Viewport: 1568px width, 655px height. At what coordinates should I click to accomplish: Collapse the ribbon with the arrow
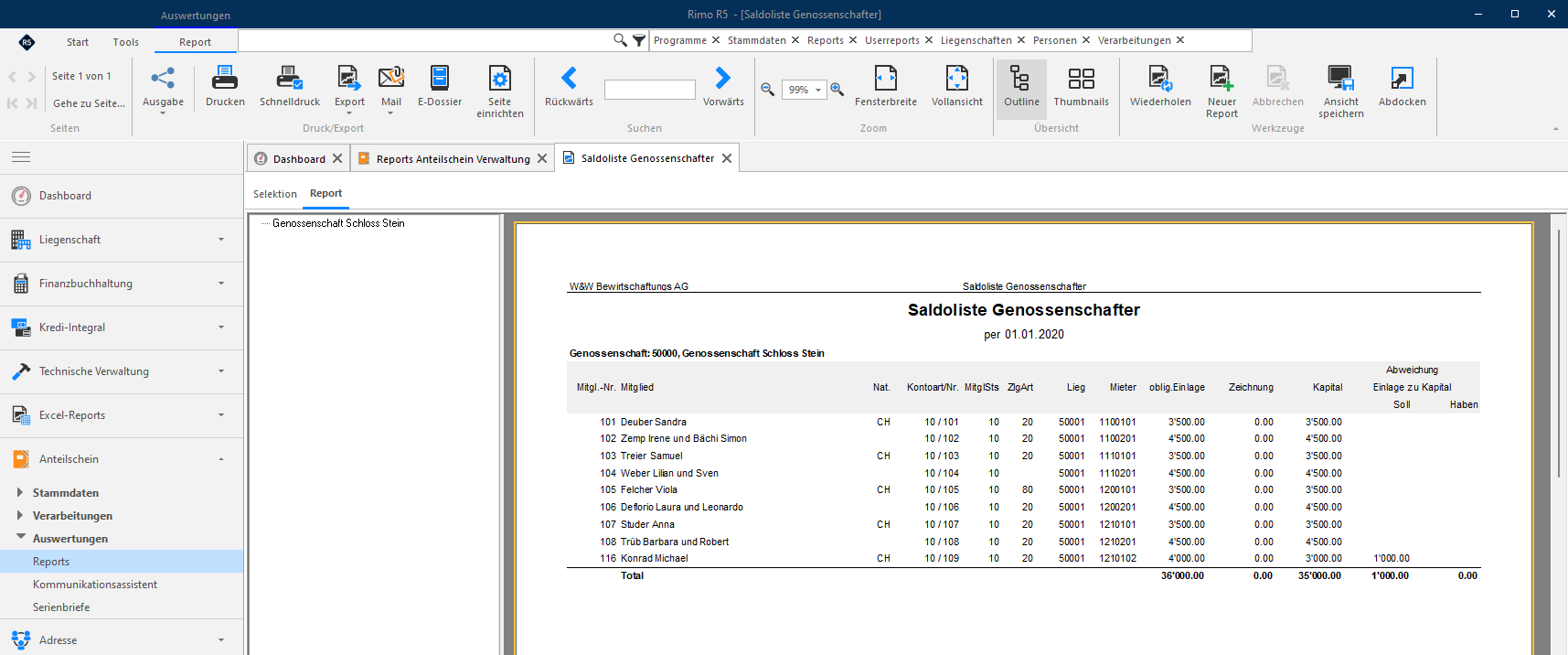1556,129
